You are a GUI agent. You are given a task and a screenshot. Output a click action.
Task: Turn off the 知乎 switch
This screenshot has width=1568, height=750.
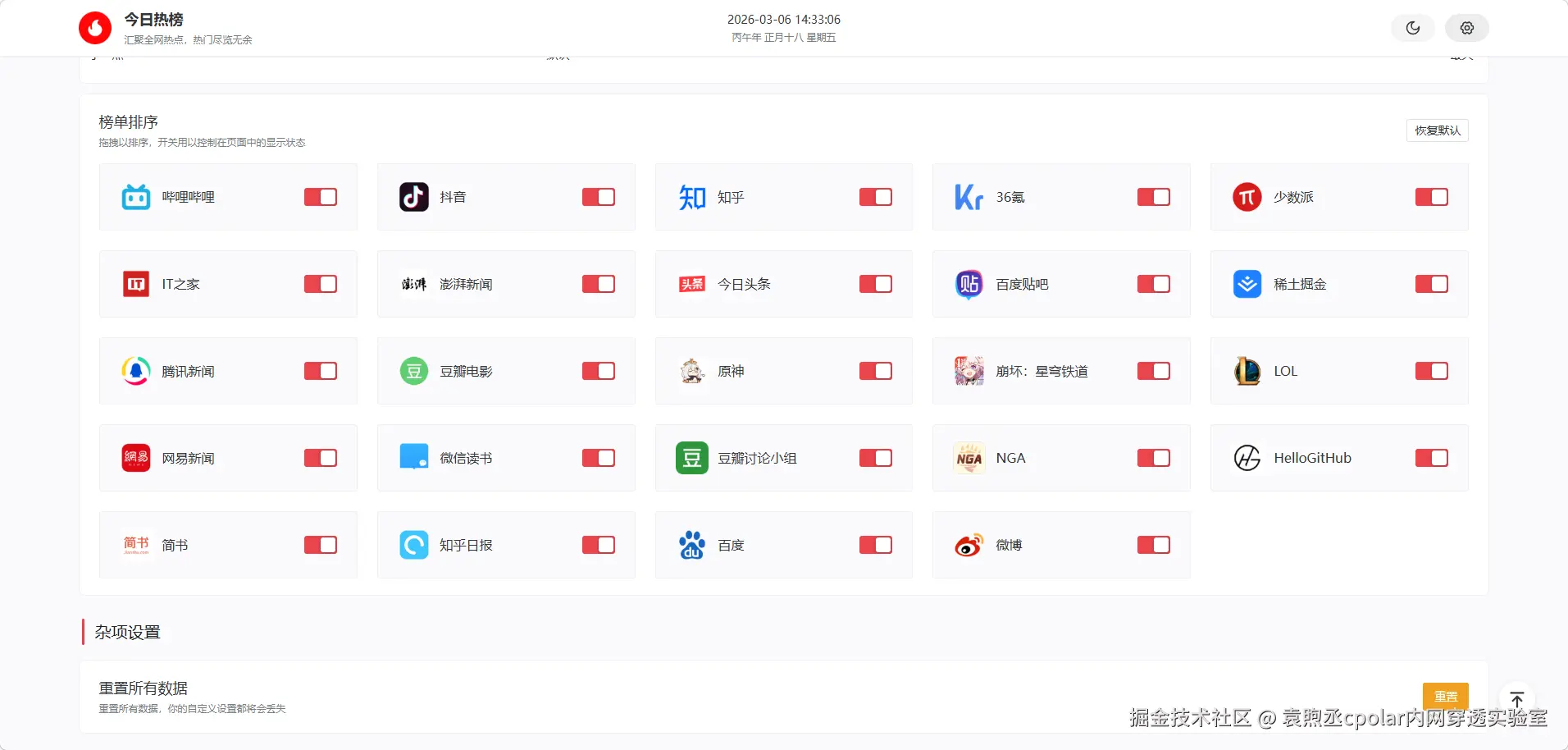876,197
